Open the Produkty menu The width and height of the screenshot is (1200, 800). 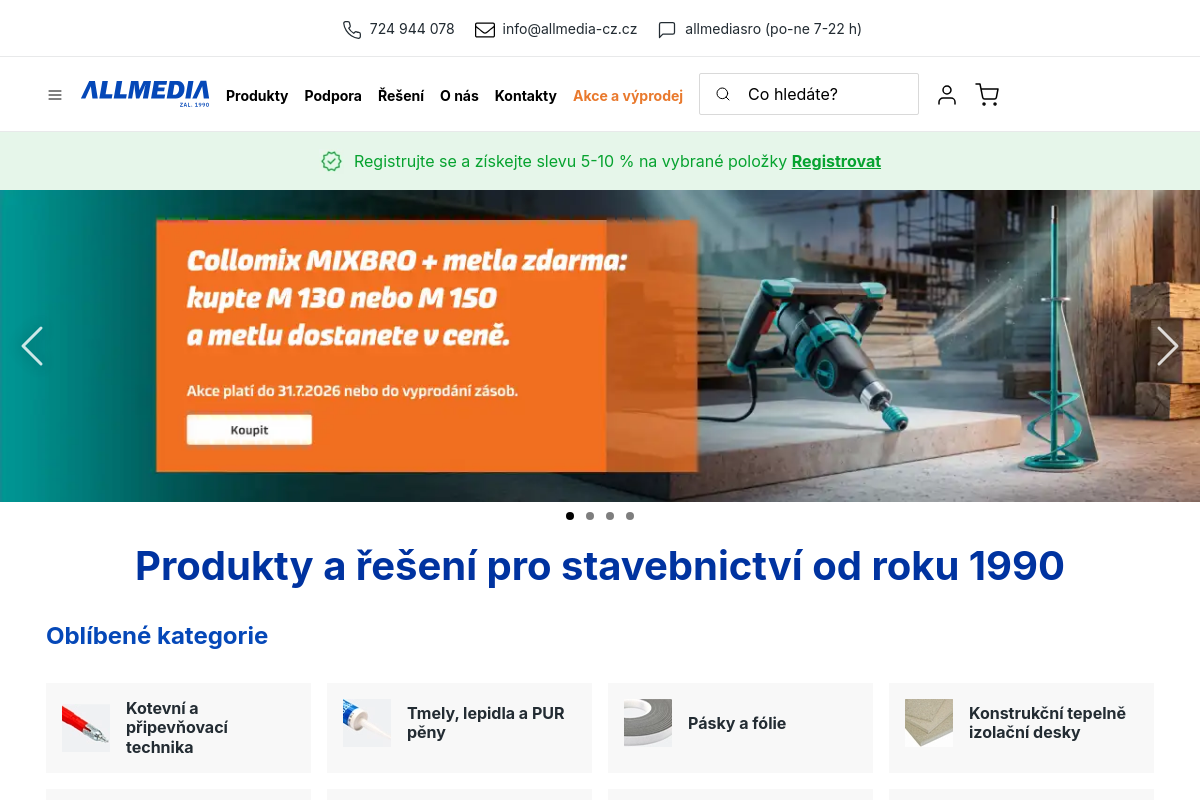[x=257, y=96]
